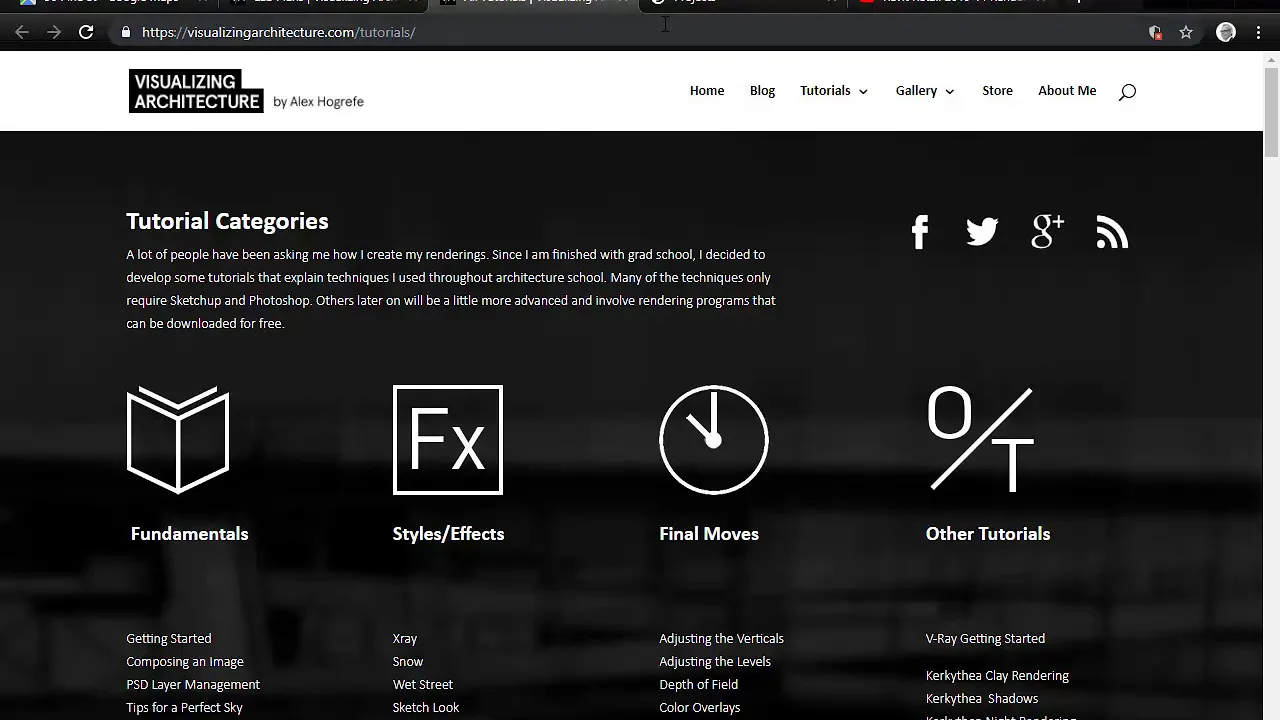Expand the Tutorials menu chevron
Screen dimensions: 1280x720
[x=863, y=91]
